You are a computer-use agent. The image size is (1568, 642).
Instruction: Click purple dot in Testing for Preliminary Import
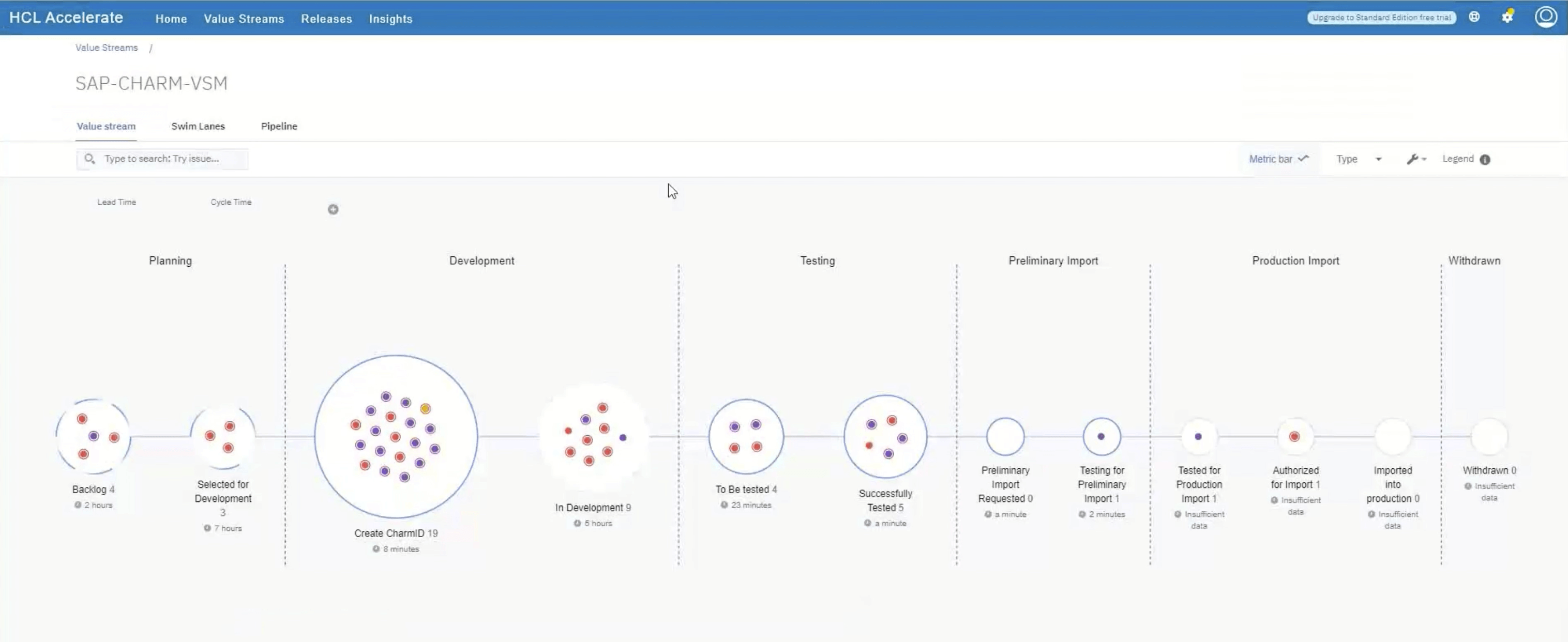point(1101,436)
